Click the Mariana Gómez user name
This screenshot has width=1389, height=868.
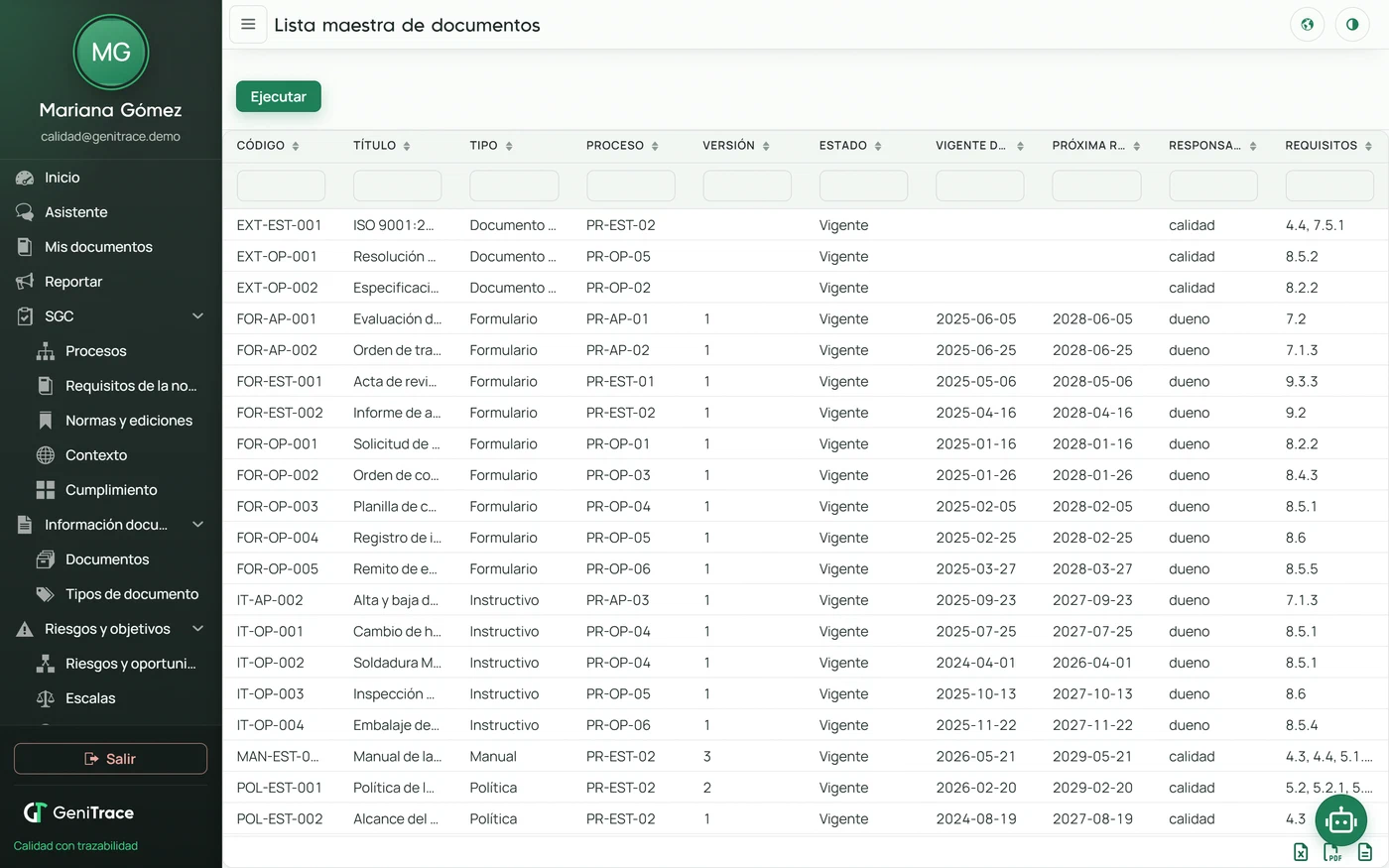111,110
